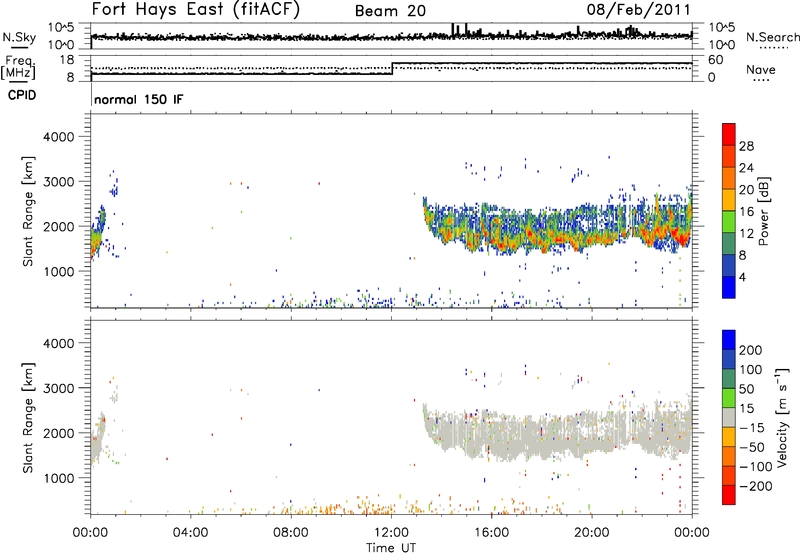Click 'Slant Range [km]' label of the velocity panel
Viewport: 800px width, 554px height.
coord(29,418)
